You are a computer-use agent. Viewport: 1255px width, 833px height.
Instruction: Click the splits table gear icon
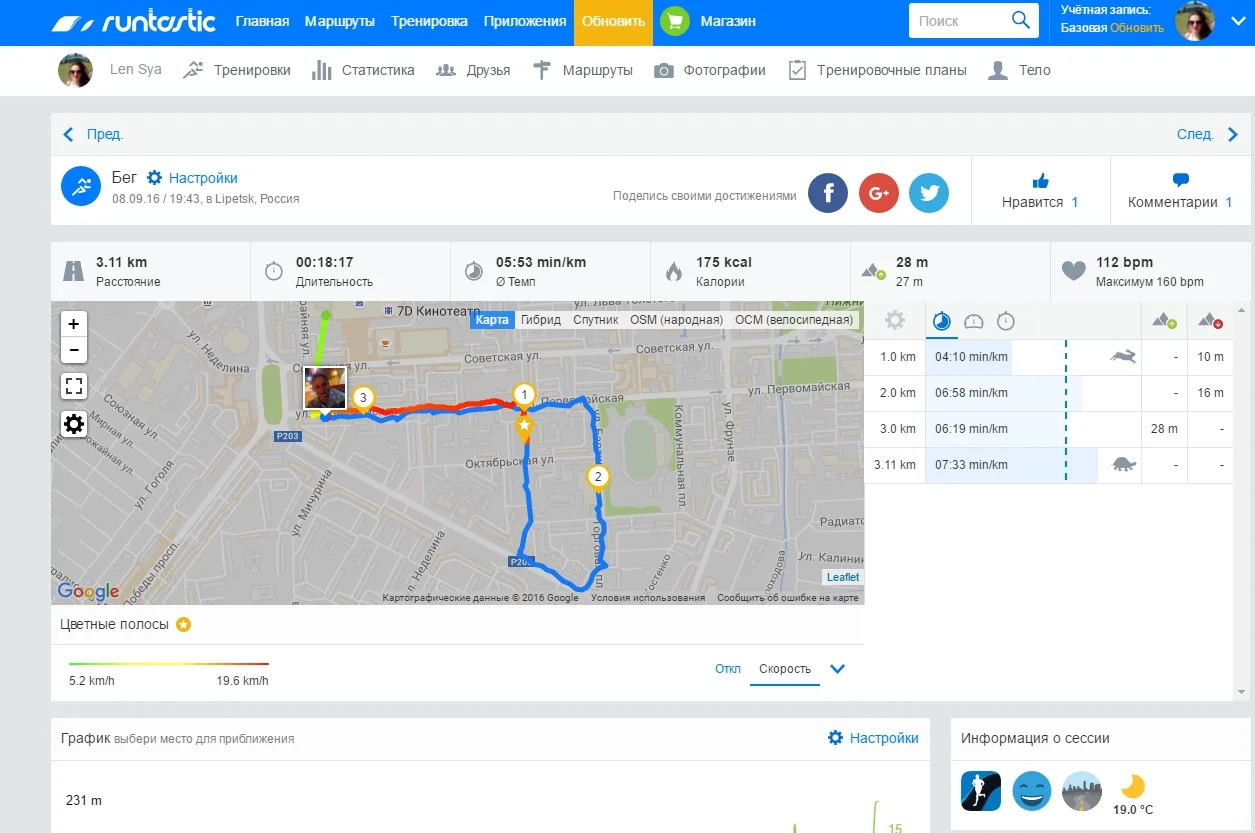point(895,320)
